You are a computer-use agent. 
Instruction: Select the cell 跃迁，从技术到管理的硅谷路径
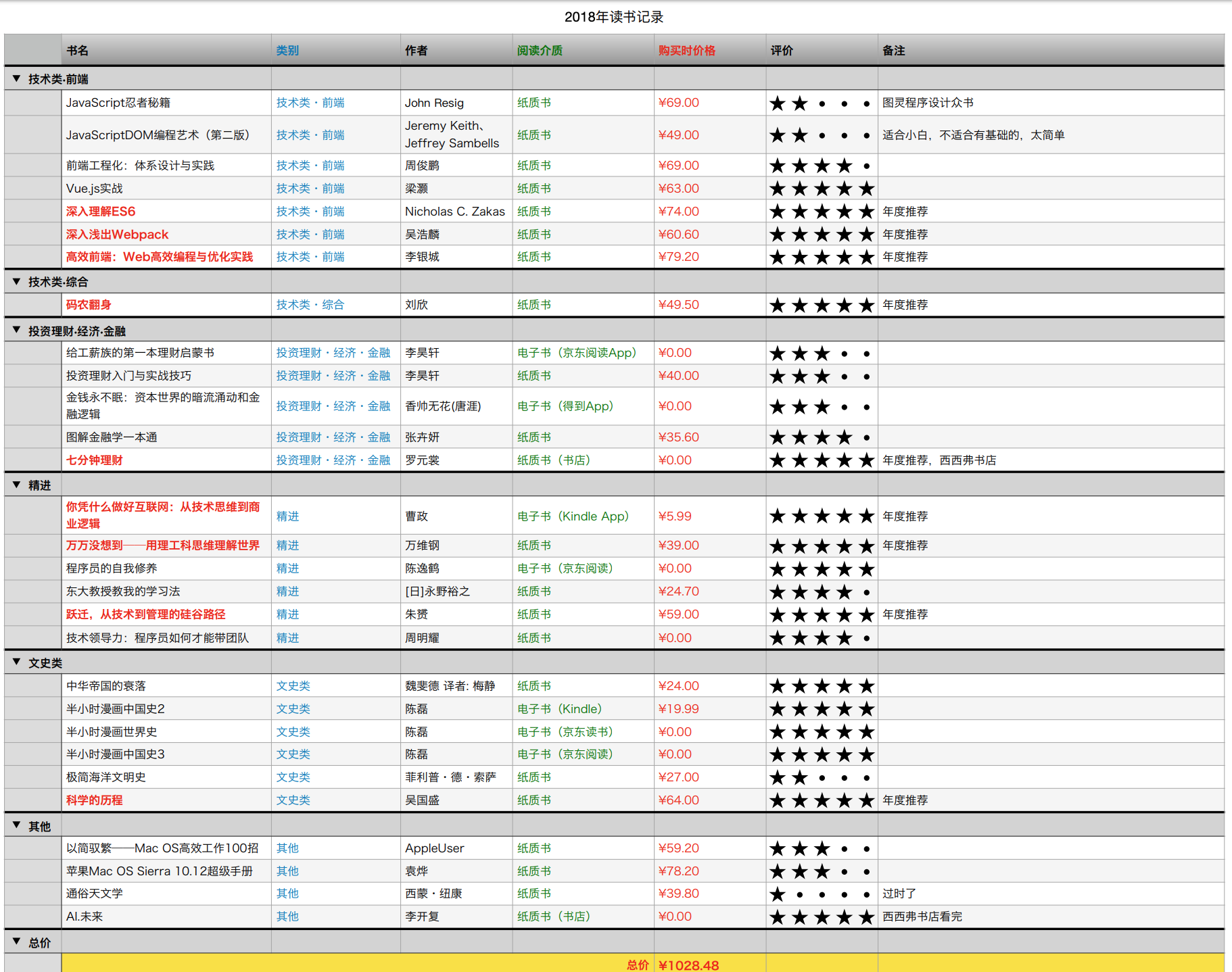[x=166, y=614]
